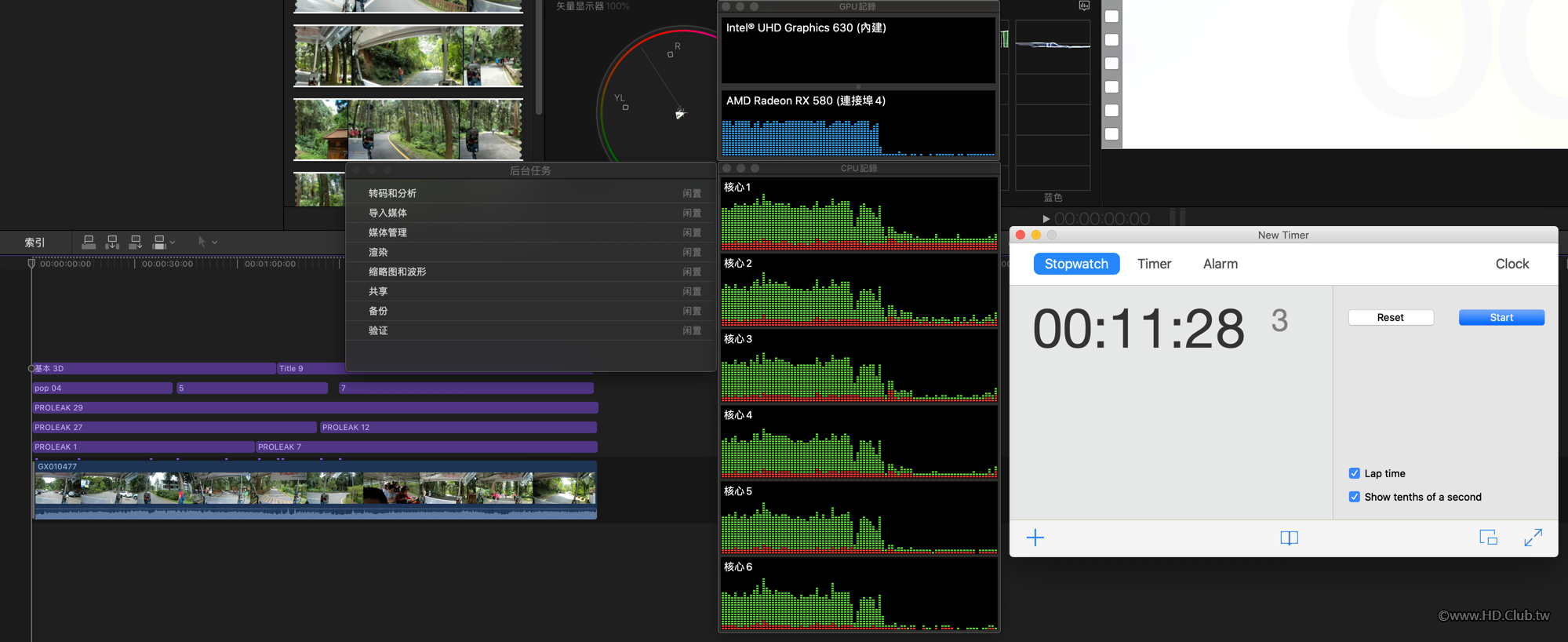Viewport: 1568px width, 642px height.
Task: Open the video scope view options icon
Action: (x=1084, y=6)
